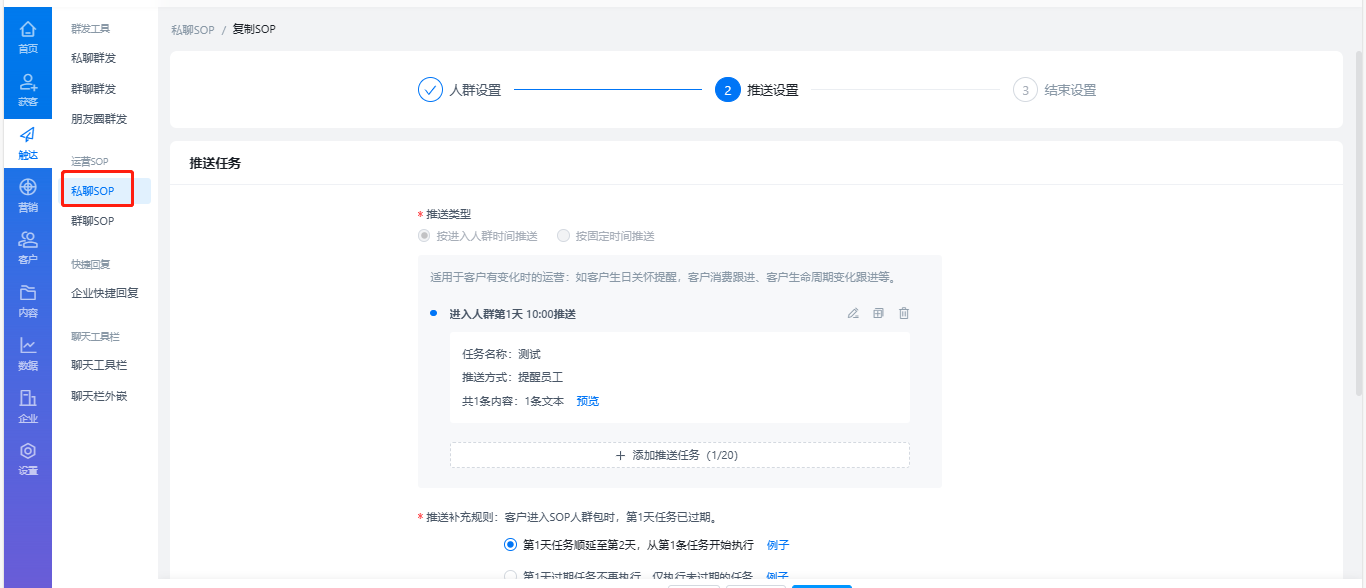Image resolution: width=1366 pixels, height=588 pixels.
Task: Click the 例子 link beside first rule
Action: [x=777, y=545]
